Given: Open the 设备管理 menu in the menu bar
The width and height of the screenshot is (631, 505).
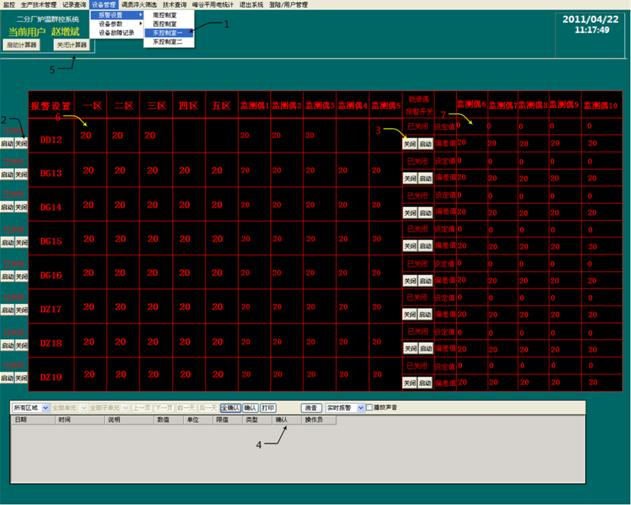Looking at the screenshot, I should [x=103, y=5].
